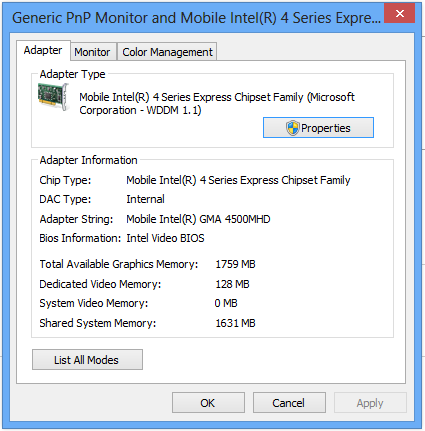
Task: Open adapter Properties button
Action: (318, 128)
